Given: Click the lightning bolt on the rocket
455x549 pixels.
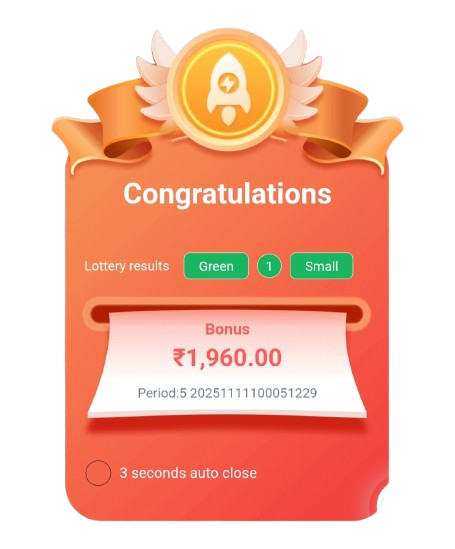Looking at the screenshot, I should click(226, 83).
